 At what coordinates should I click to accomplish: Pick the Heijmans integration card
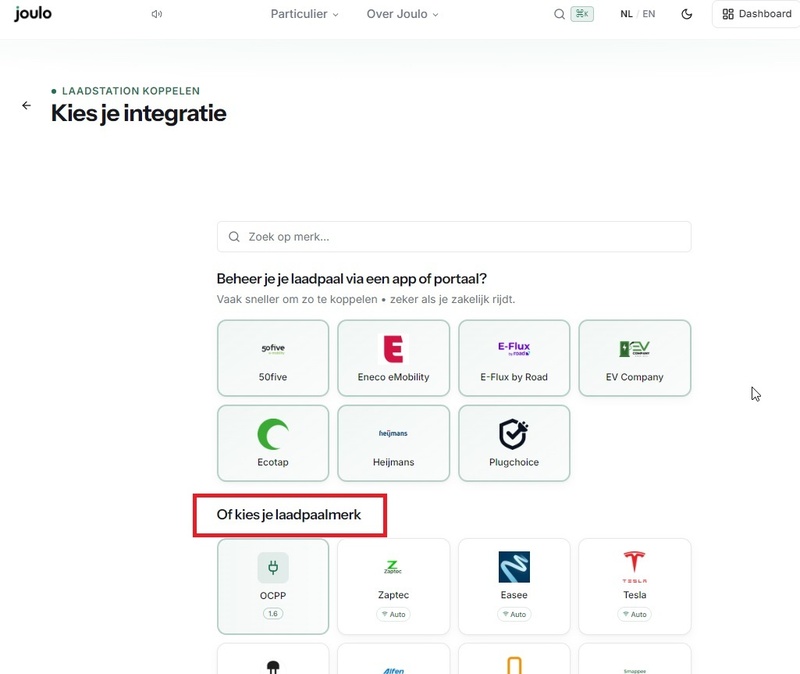point(393,443)
